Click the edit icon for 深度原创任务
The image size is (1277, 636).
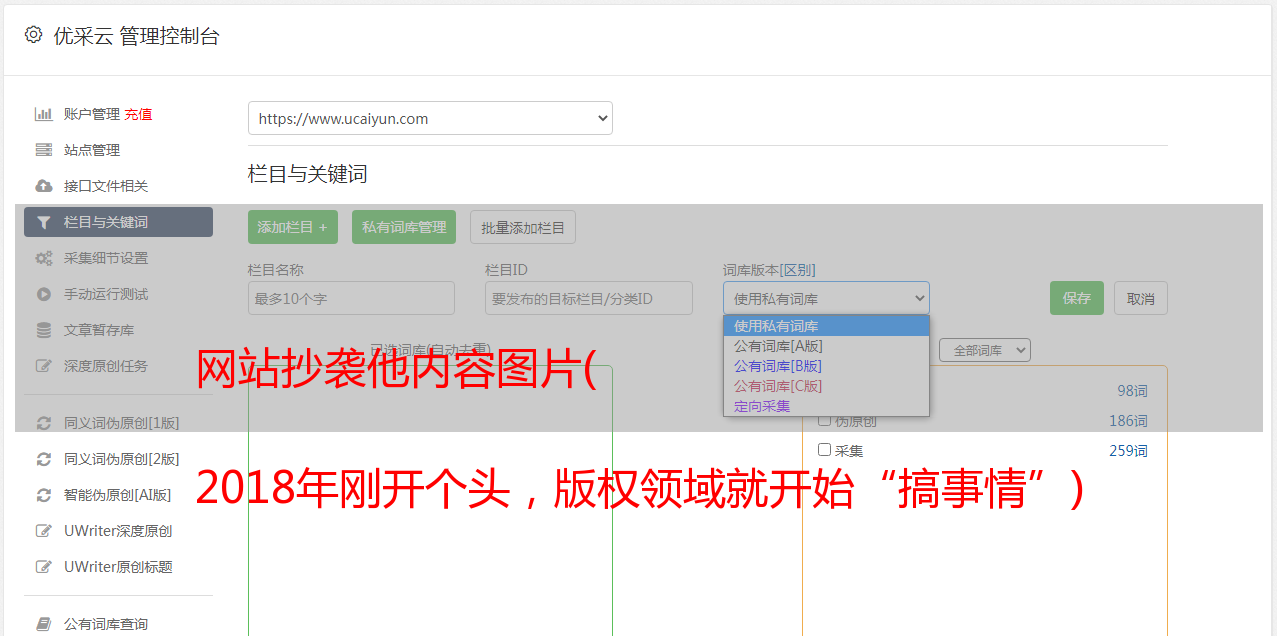[43, 366]
